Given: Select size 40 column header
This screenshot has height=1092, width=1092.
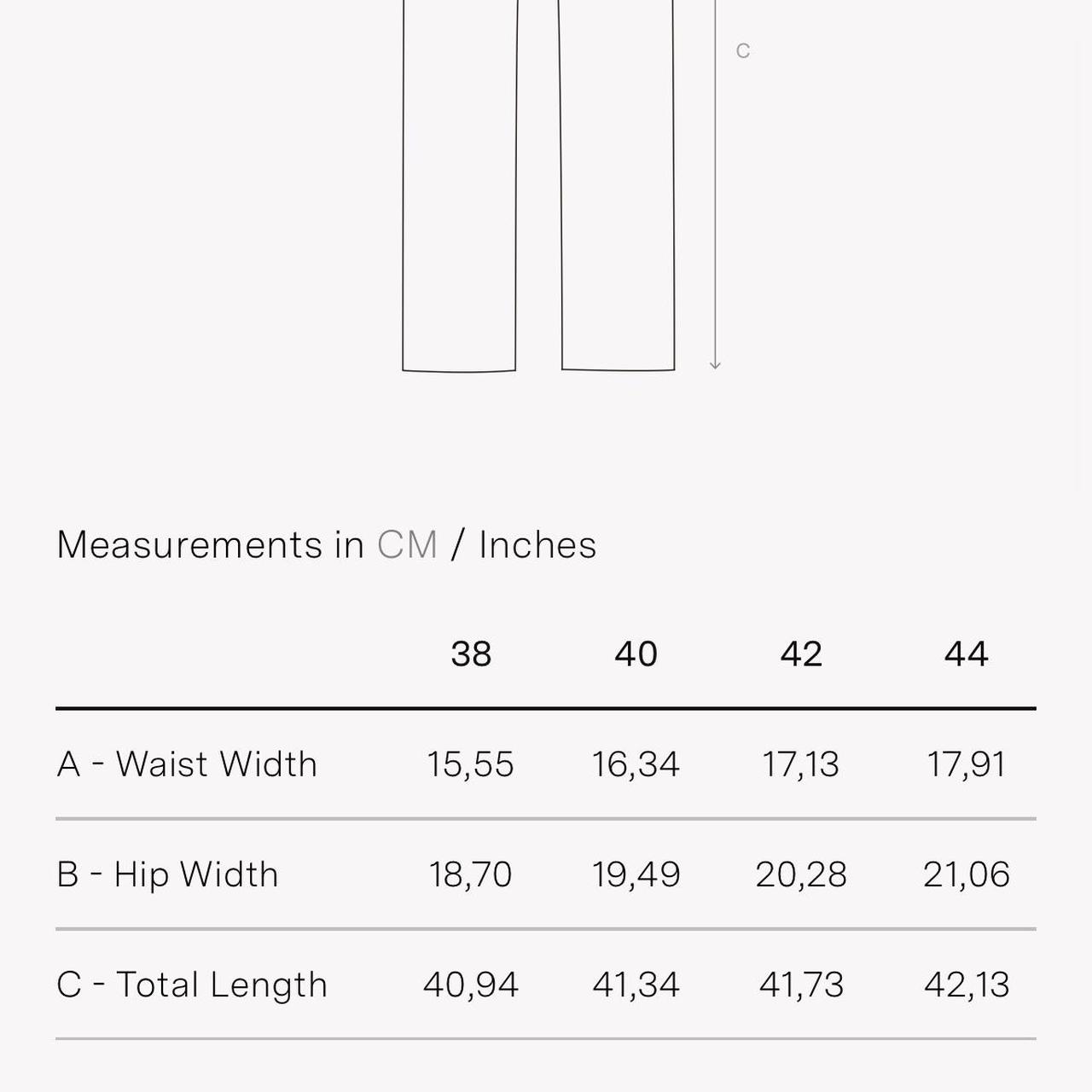Looking at the screenshot, I should point(636,654).
